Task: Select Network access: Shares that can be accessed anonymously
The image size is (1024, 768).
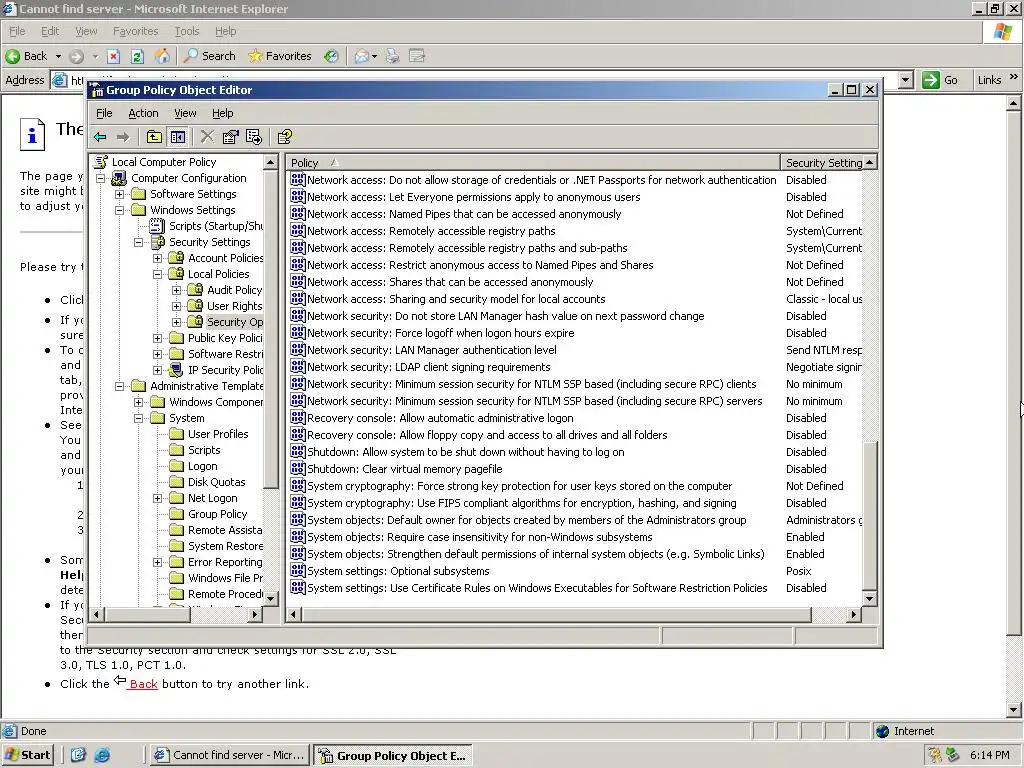Action: pyautogui.click(x=449, y=282)
